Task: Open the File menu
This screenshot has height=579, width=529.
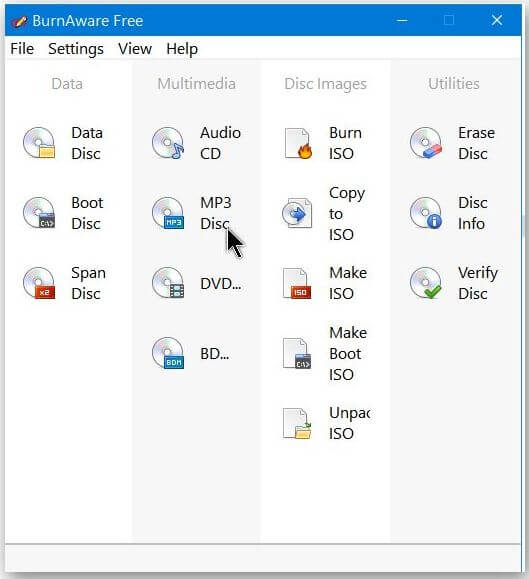Action: tap(22, 49)
